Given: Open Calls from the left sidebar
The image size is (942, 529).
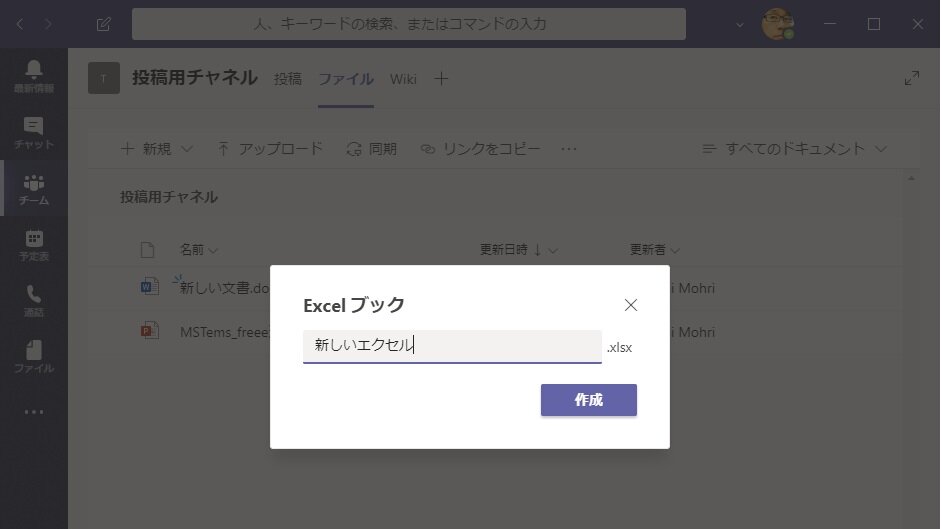Looking at the screenshot, I should (x=34, y=301).
